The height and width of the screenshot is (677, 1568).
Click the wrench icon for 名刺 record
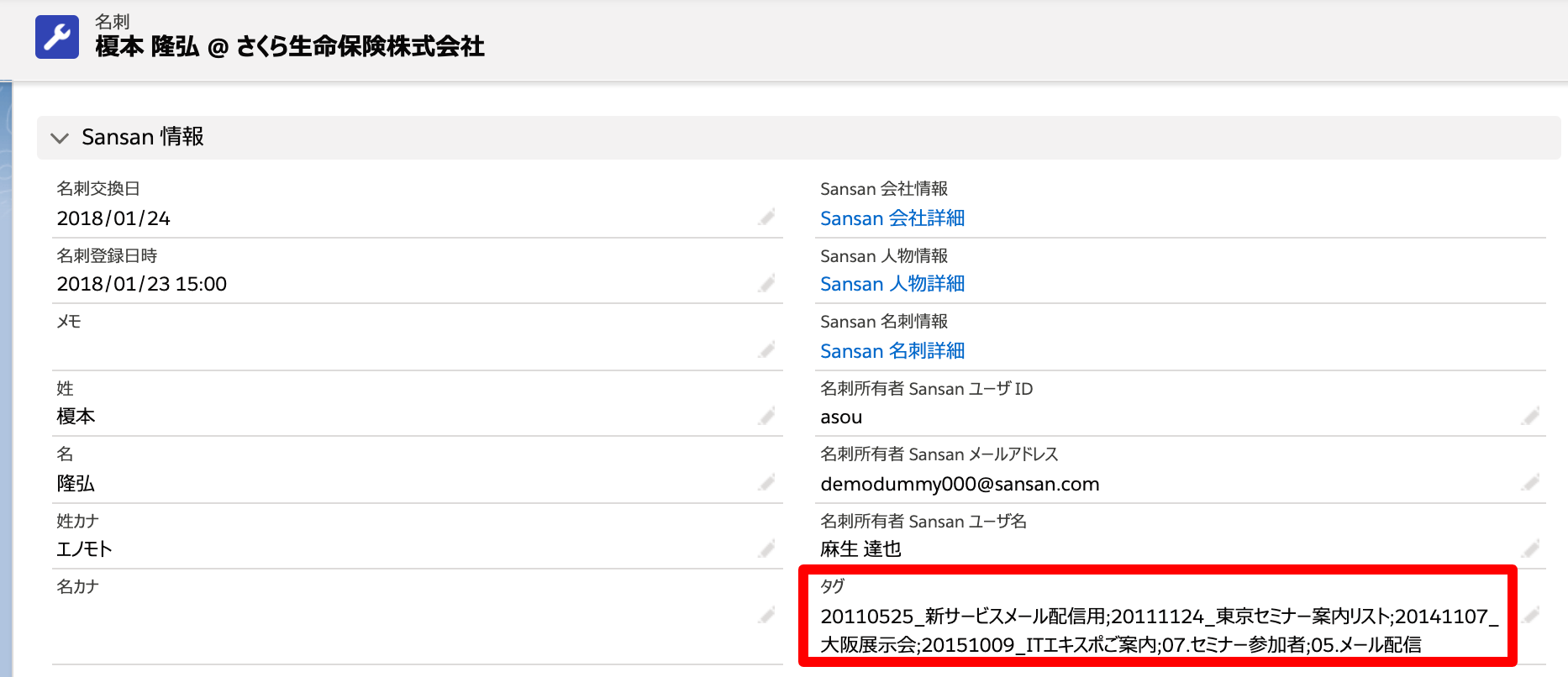click(57, 37)
